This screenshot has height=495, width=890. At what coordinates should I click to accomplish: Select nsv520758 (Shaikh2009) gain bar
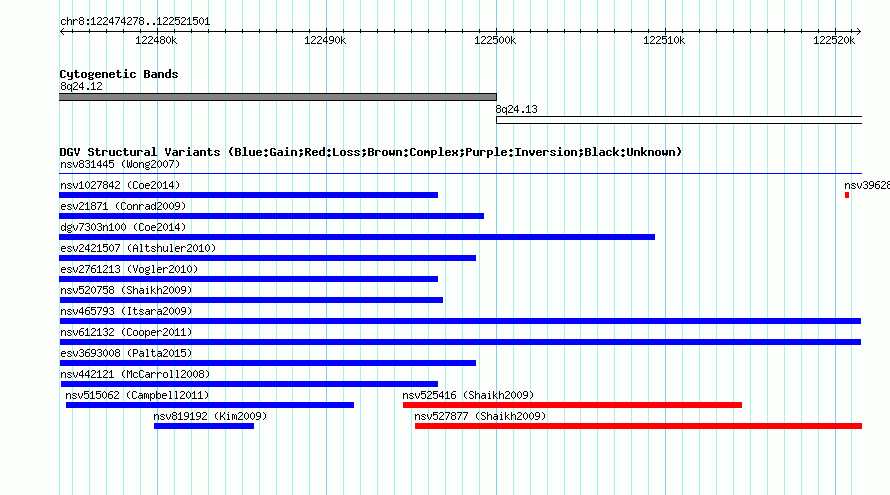[x=251, y=300]
